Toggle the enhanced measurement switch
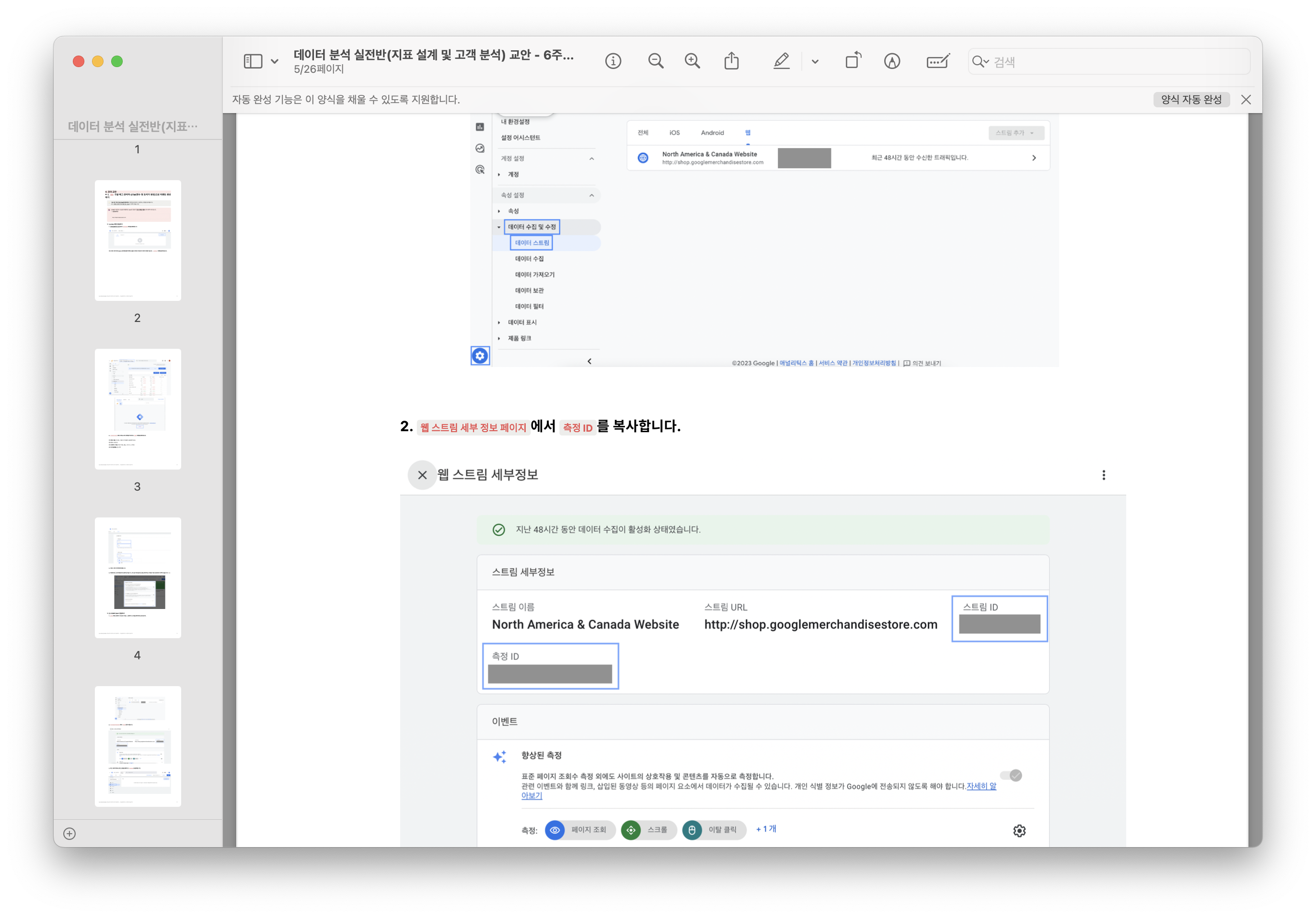Image resolution: width=1316 pixels, height=918 pixels. (x=1011, y=775)
